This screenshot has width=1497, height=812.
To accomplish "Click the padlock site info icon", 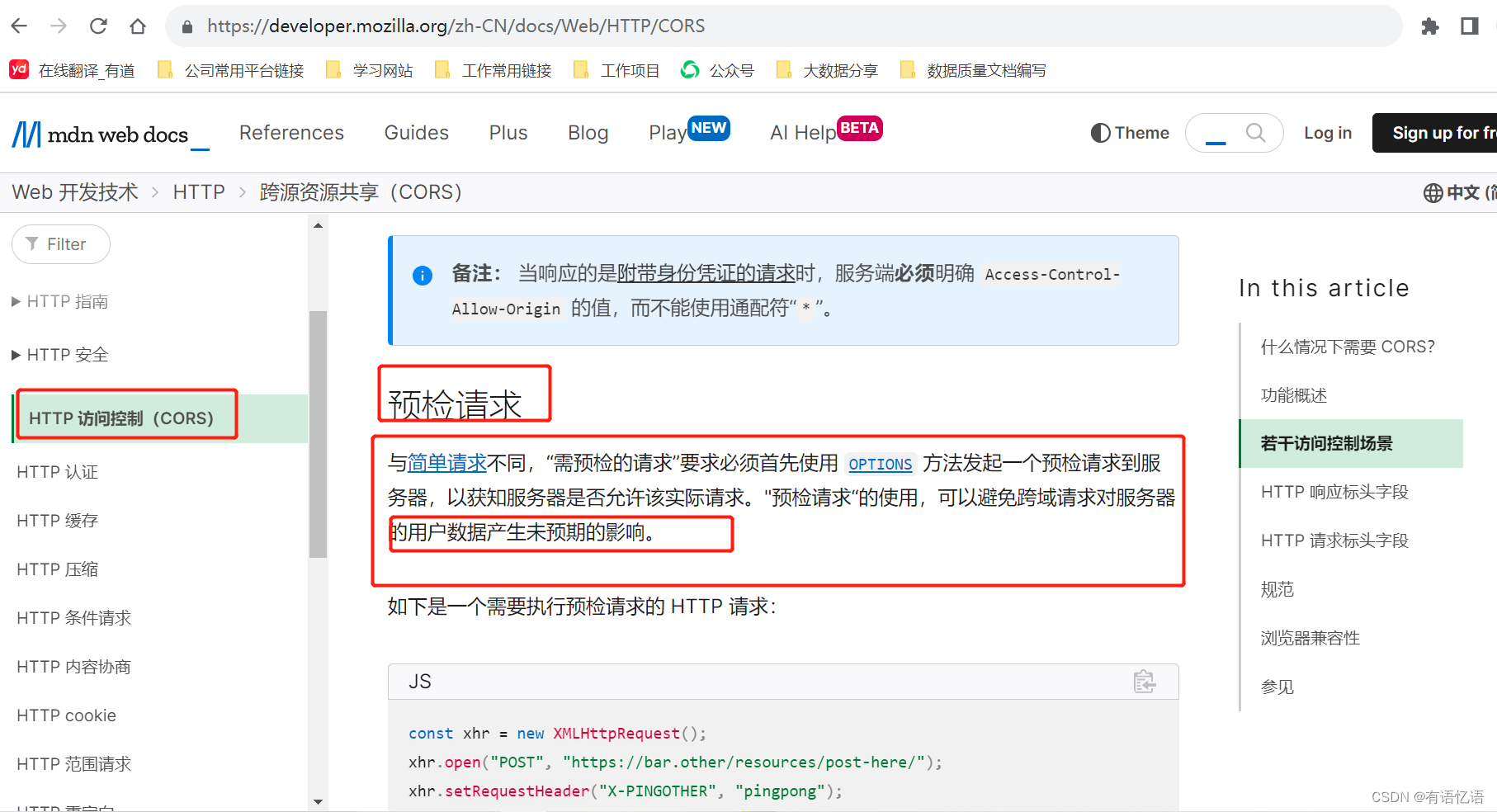I will pos(187,26).
